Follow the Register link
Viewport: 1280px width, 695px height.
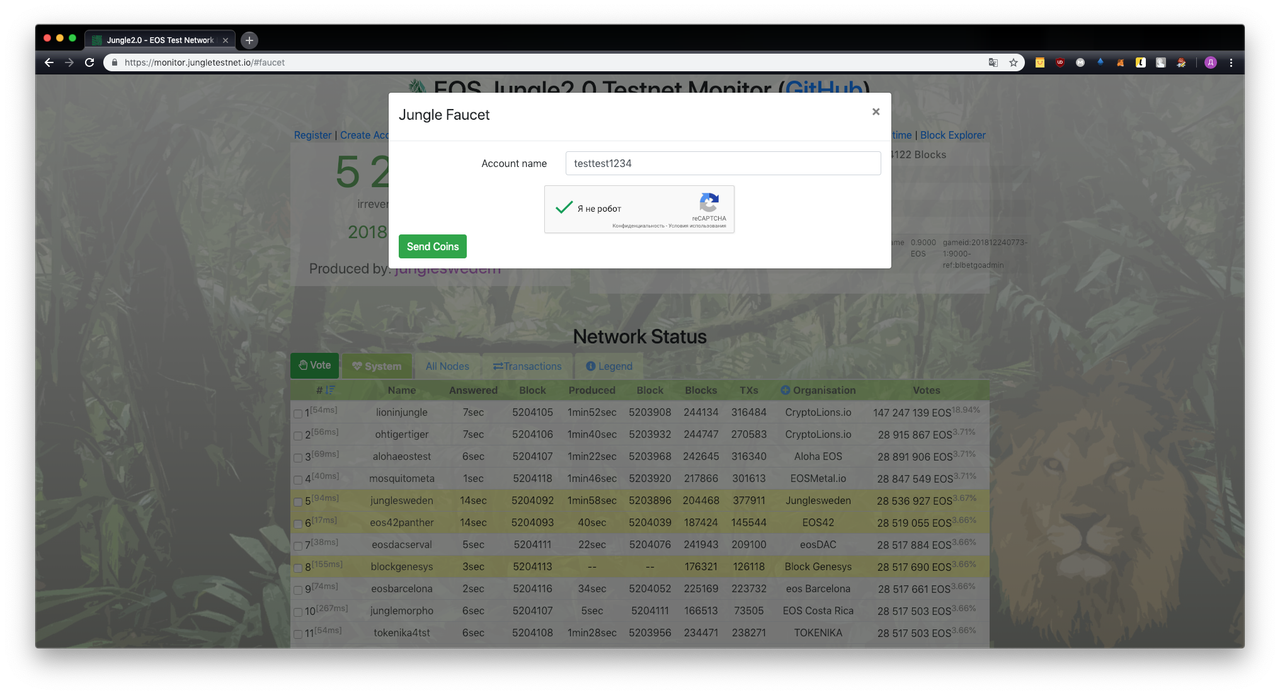pyautogui.click(x=313, y=135)
